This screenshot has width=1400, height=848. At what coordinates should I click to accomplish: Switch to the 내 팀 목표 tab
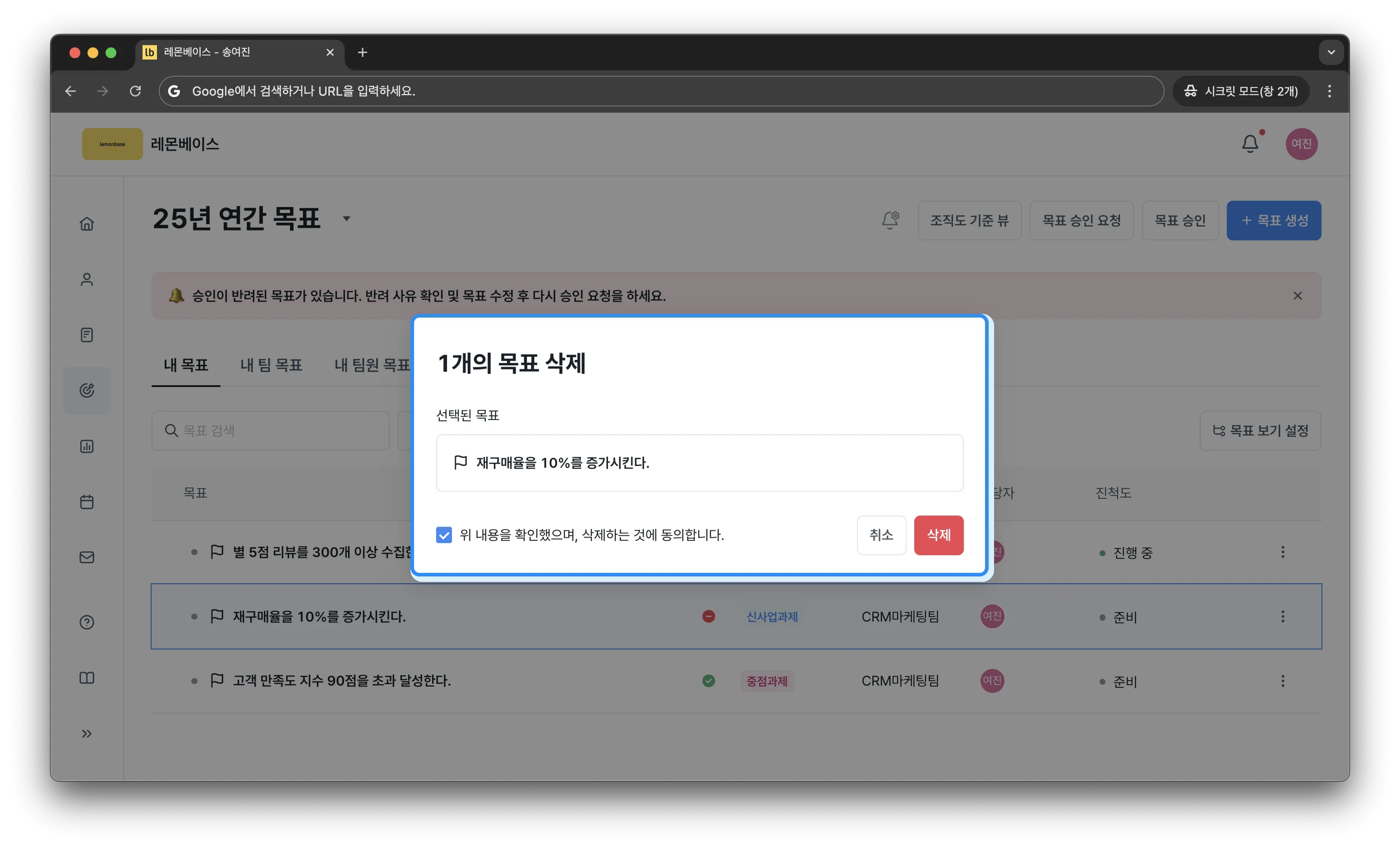[x=271, y=365]
